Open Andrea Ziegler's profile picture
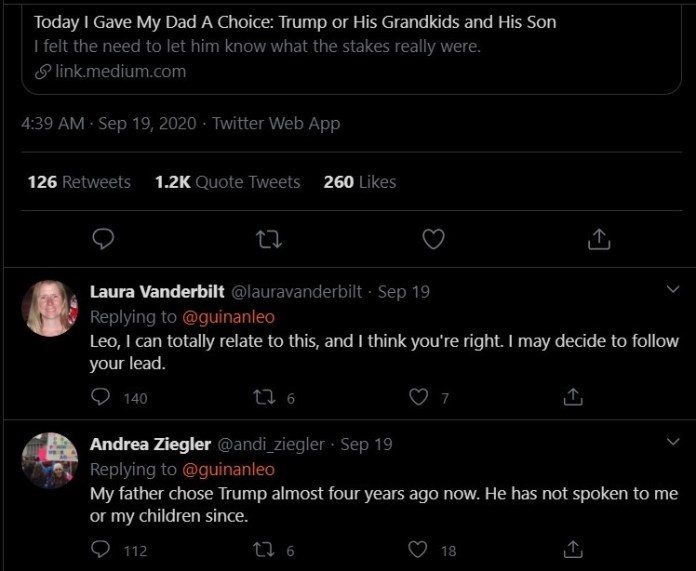The height and width of the screenshot is (571, 696). (50, 461)
